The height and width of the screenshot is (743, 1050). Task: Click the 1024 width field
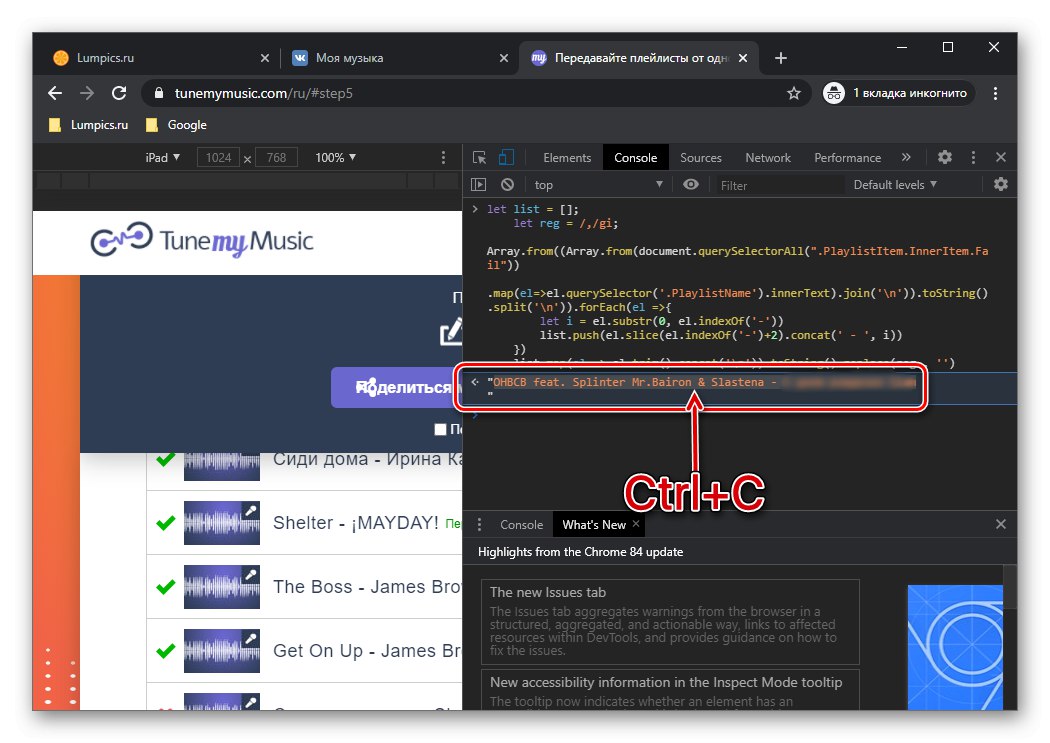218,158
